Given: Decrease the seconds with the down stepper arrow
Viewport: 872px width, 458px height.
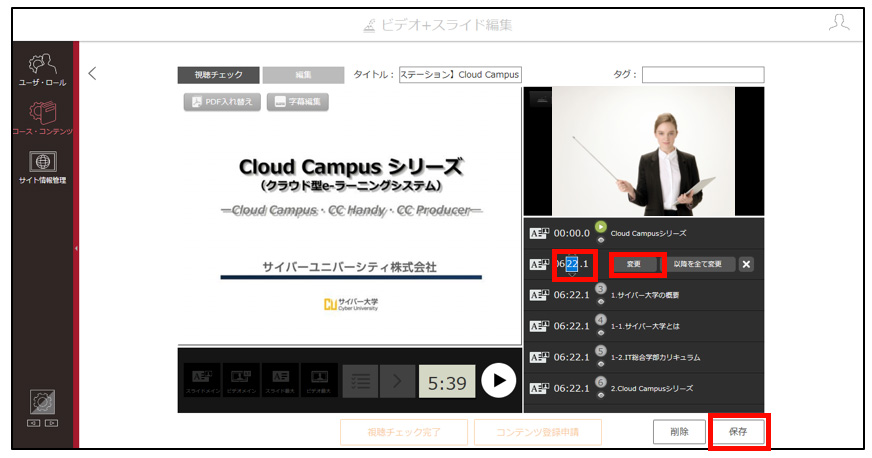Looking at the screenshot, I should 572,275.
